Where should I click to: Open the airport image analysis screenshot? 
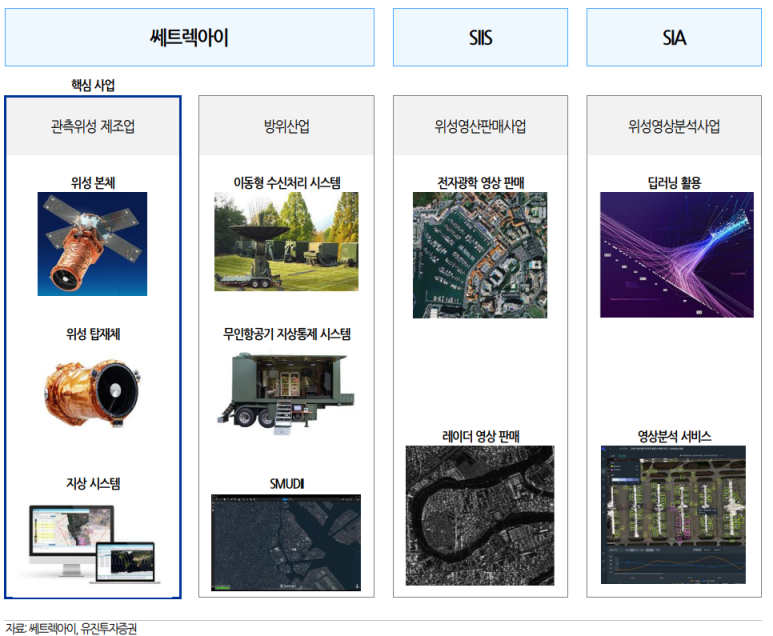point(673,515)
